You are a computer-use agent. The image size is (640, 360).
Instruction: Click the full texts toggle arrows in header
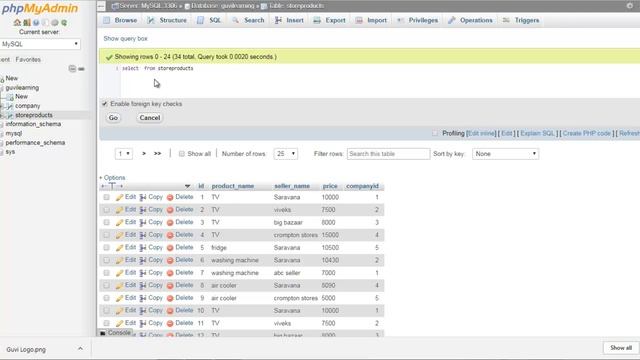(112, 186)
